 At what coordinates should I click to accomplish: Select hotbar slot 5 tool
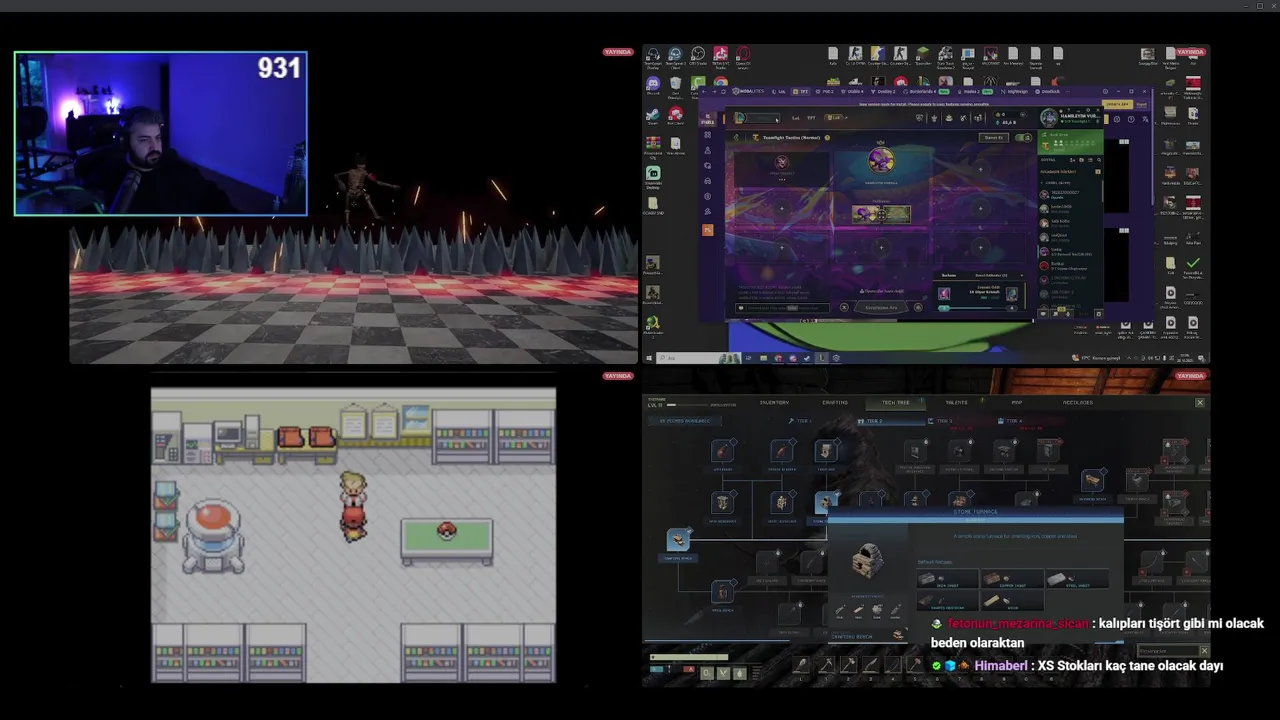(x=915, y=663)
